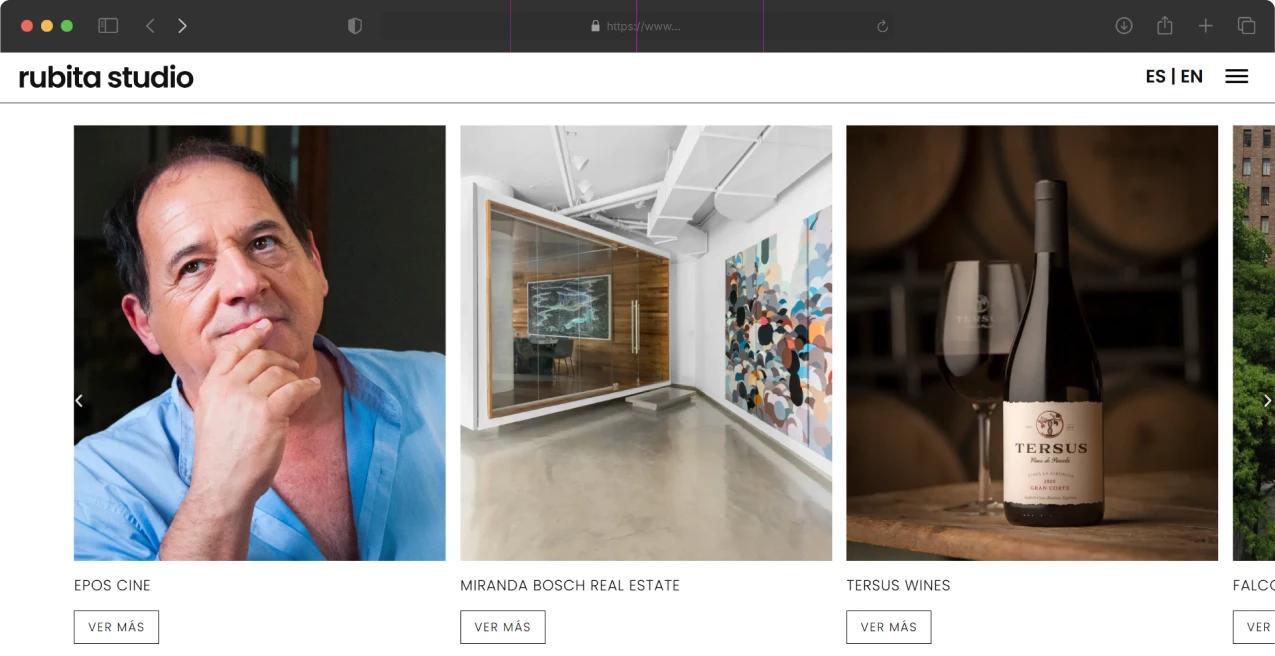This screenshot has width=1275, height=656.
Task: Click the browser forward arrow
Action: [x=182, y=26]
